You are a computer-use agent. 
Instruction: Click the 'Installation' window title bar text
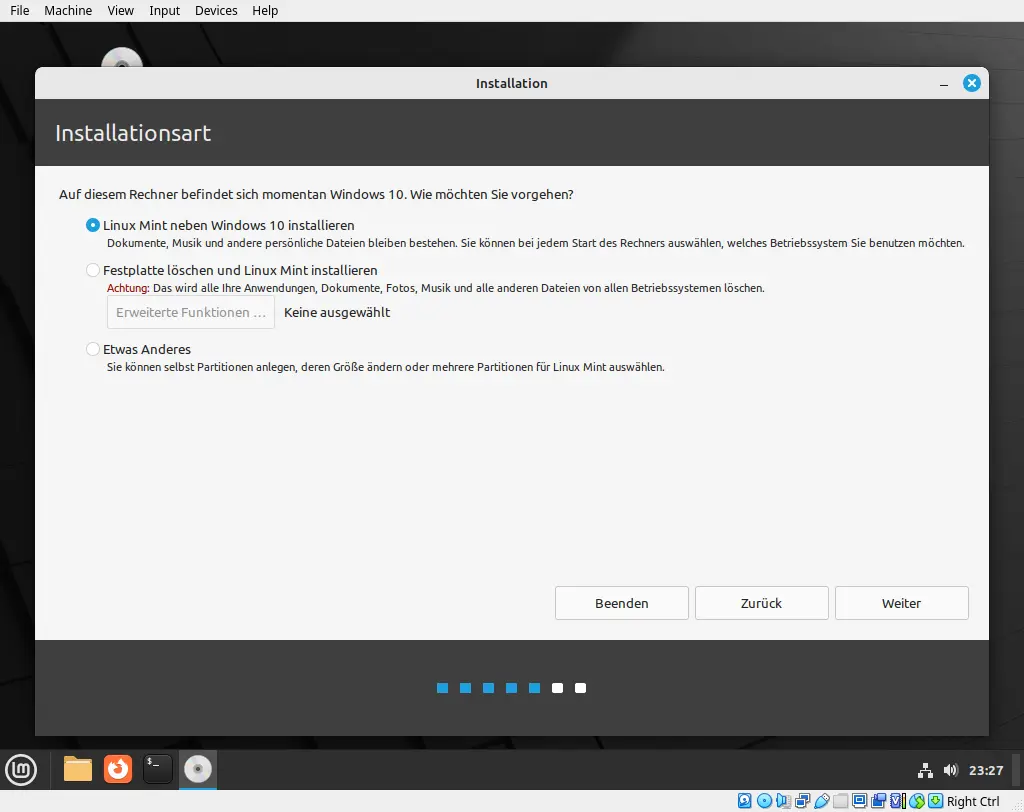(x=511, y=84)
